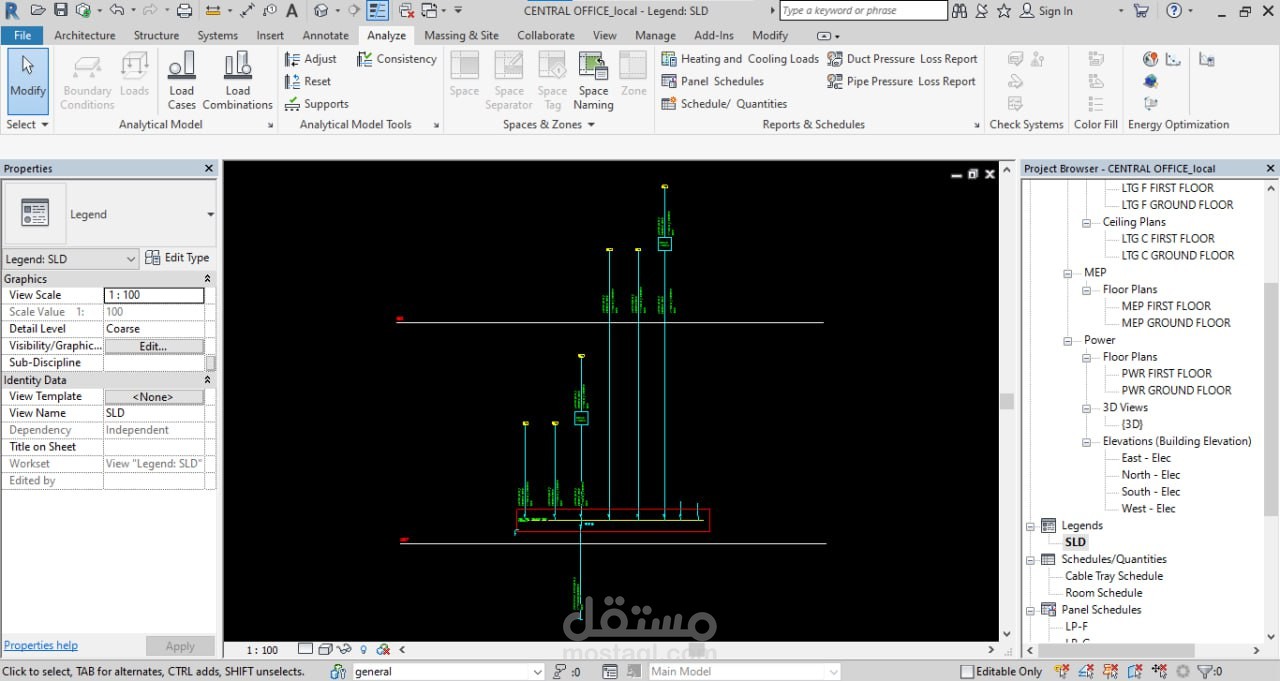Collapse the Legends tree node
Viewport: 1280px width, 681px height.
tap(1031, 526)
